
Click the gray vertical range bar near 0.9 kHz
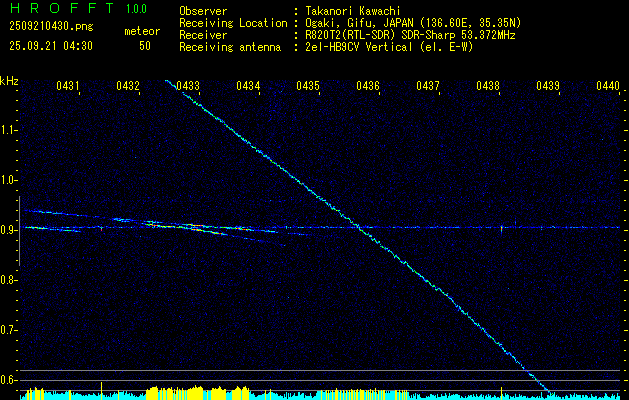click(19, 231)
